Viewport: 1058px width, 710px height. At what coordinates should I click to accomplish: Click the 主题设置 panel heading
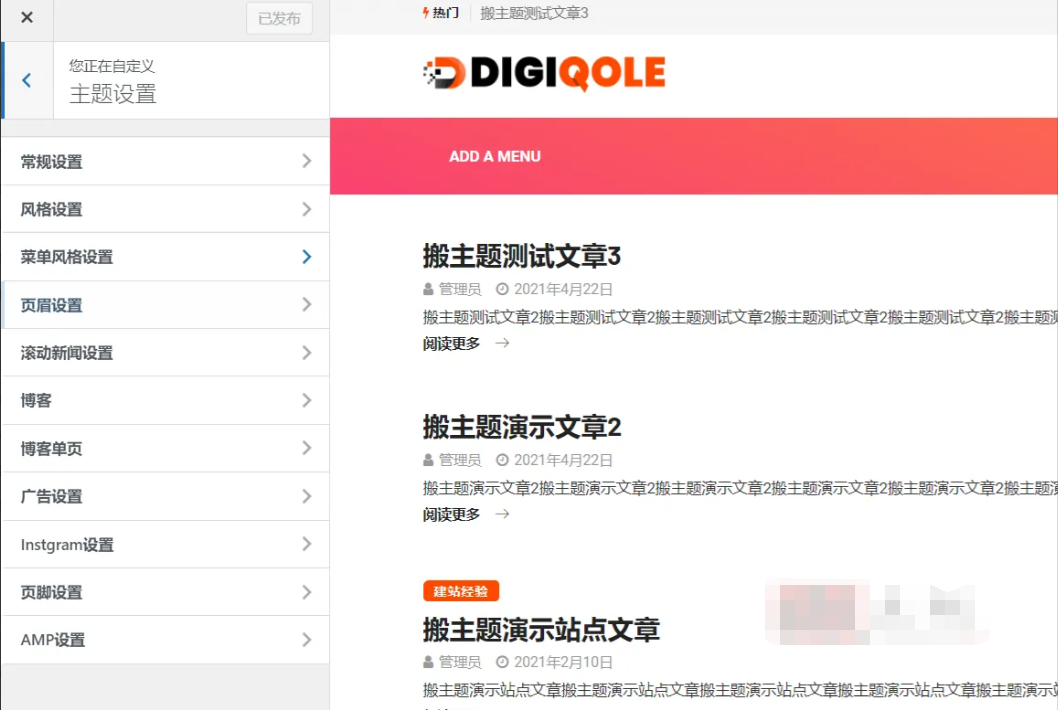[x=113, y=94]
